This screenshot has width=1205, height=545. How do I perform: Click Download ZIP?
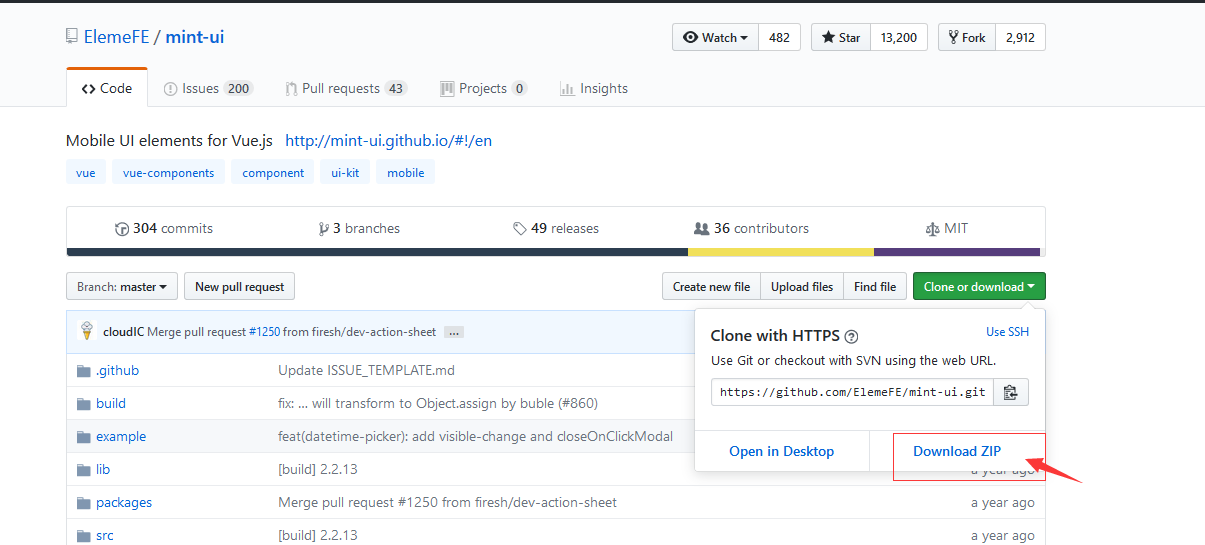point(957,451)
